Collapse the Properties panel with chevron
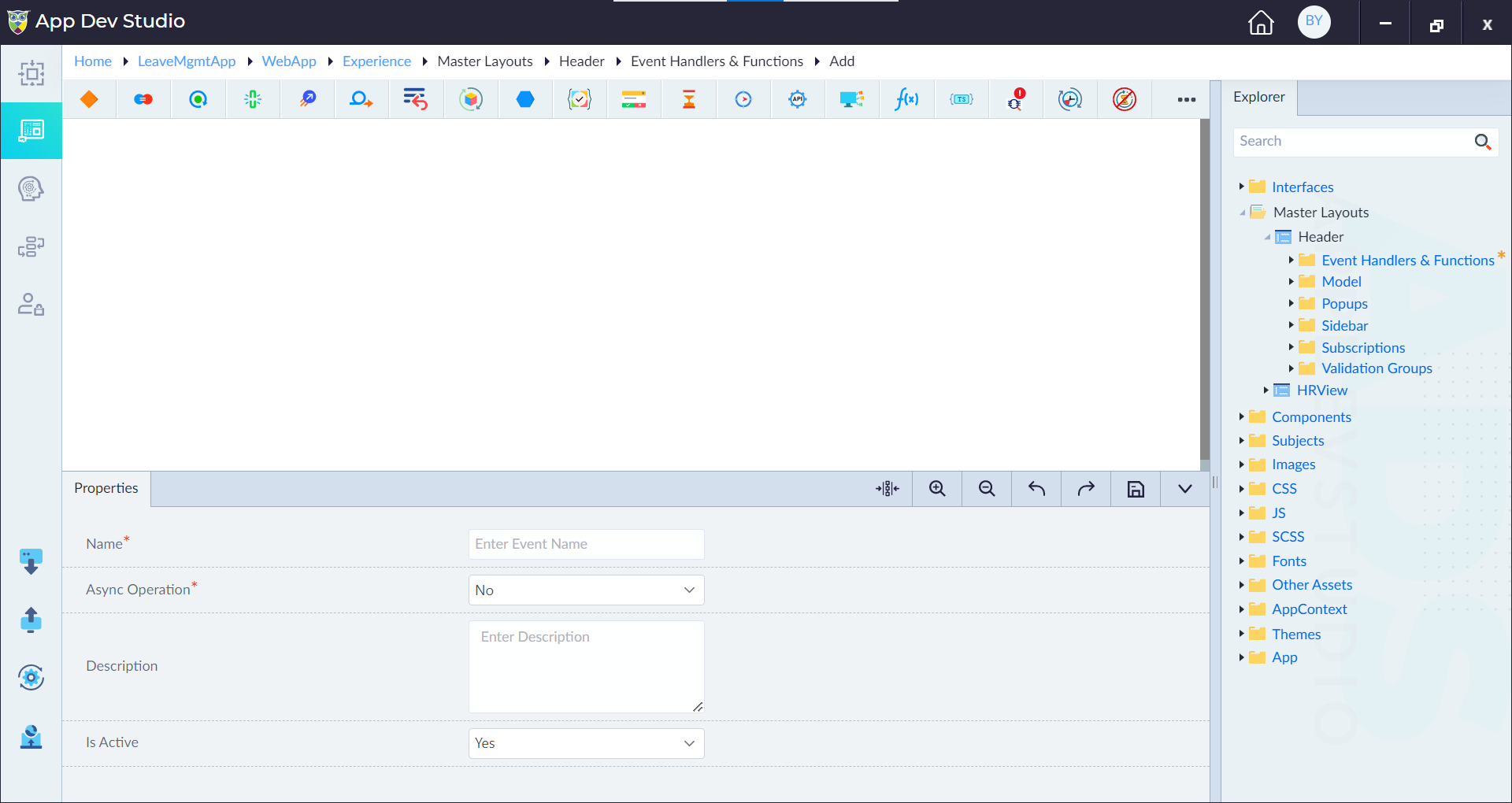Screen dimensions: 1512x803 click(x=1185, y=489)
